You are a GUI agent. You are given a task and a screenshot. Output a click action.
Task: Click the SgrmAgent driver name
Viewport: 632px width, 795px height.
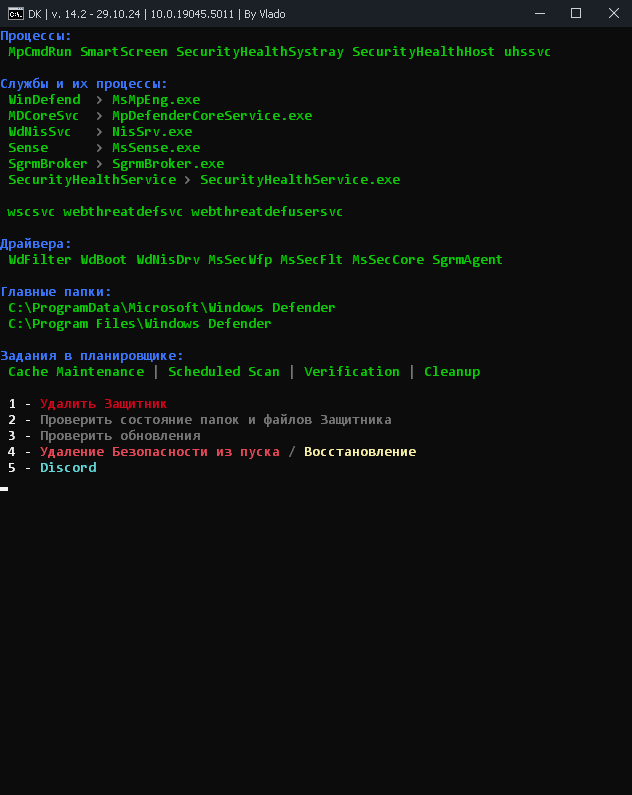[467, 260]
